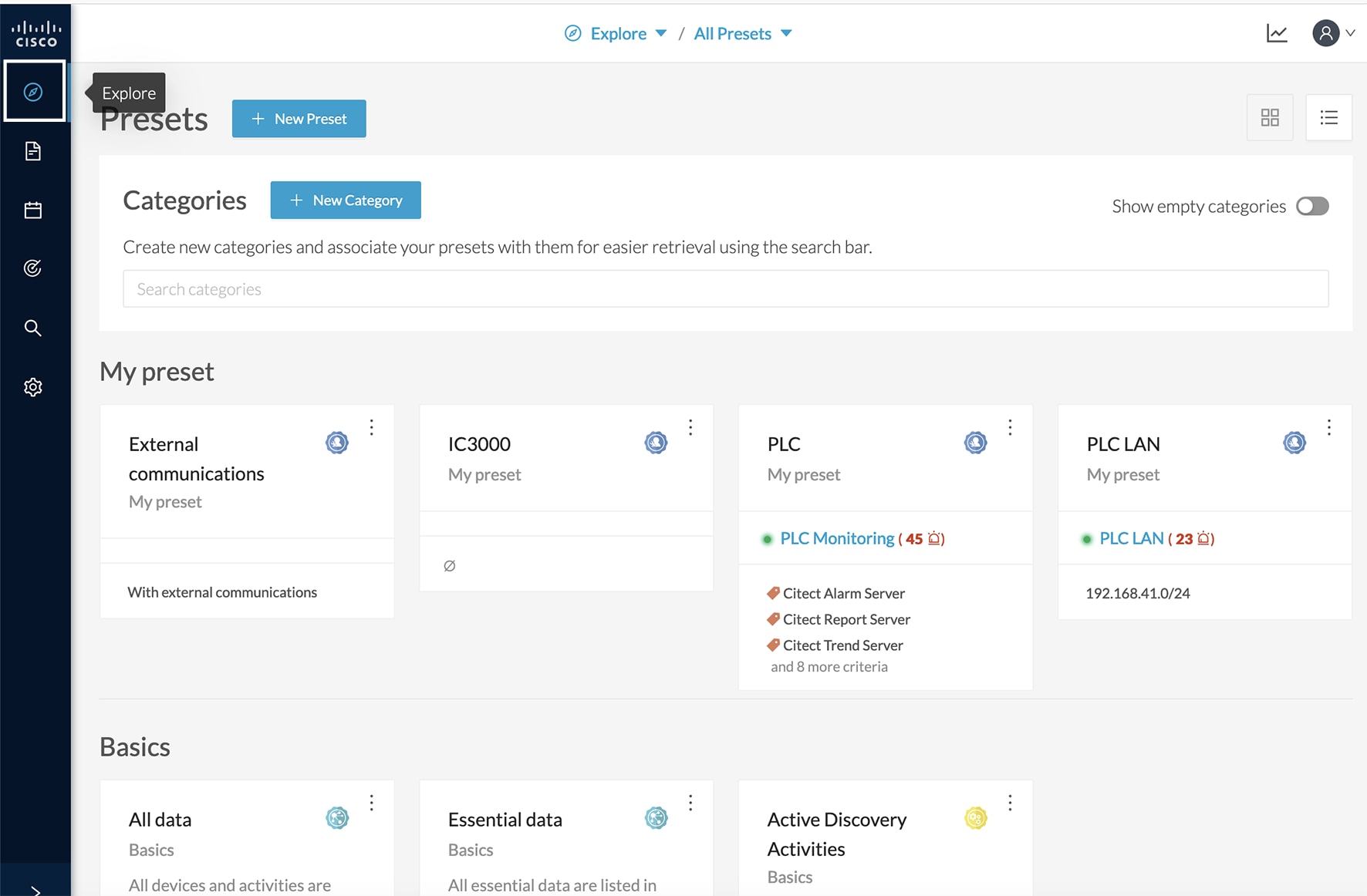The image size is (1367, 896).
Task: Open Essential data preset three-dot menu
Action: (690, 803)
